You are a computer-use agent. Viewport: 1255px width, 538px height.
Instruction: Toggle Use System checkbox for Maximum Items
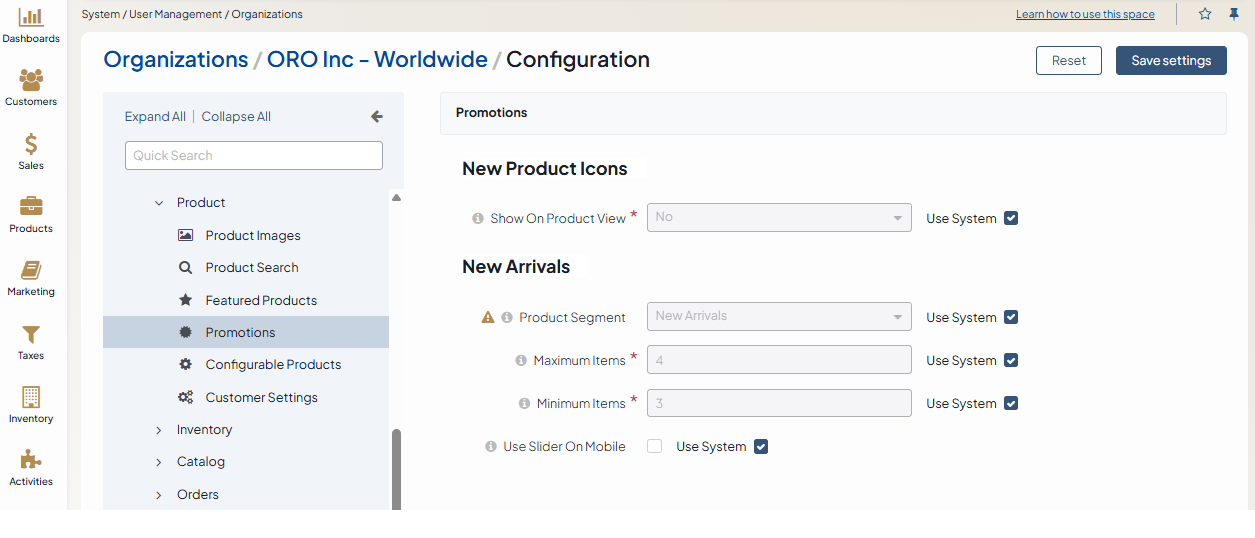click(x=1011, y=360)
